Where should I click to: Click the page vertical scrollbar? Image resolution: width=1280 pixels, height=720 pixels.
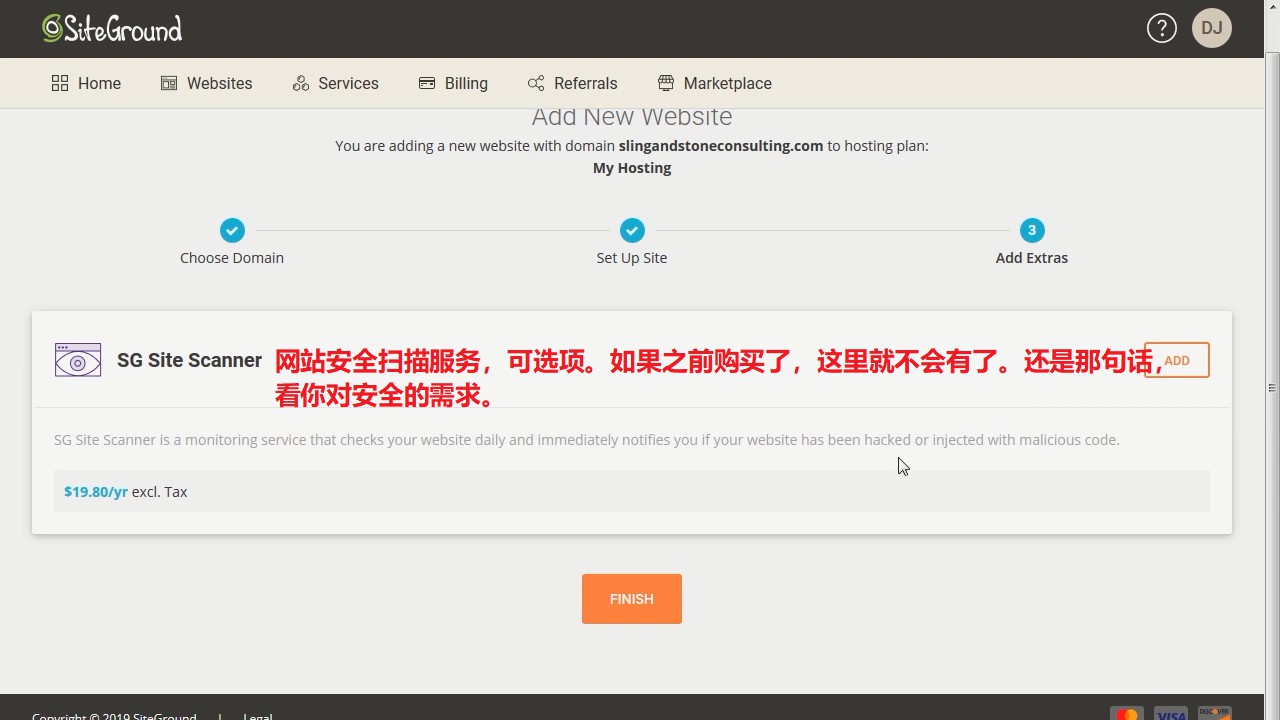click(x=1272, y=387)
